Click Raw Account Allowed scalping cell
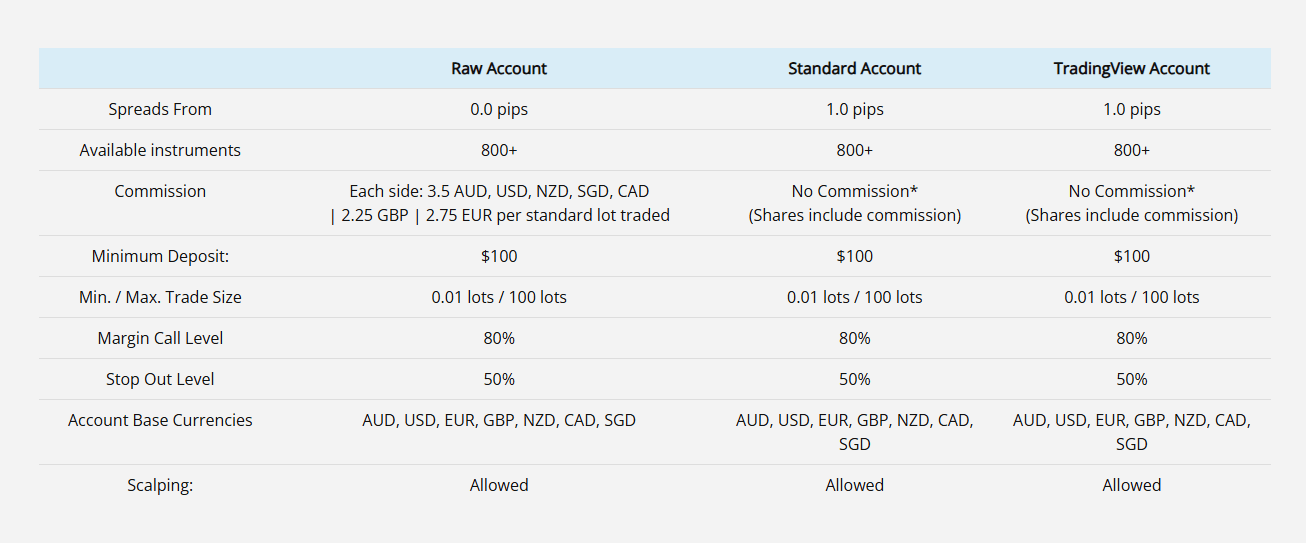Image resolution: width=1306 pixels, height=543 pixels. tap(499, 486)
